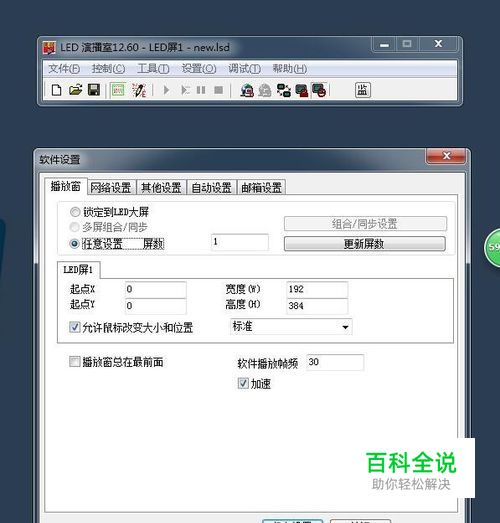The width and height of the screenshot is (500, 523).
Task: Open the 工具(T) menu
Action: pos(153,69)
